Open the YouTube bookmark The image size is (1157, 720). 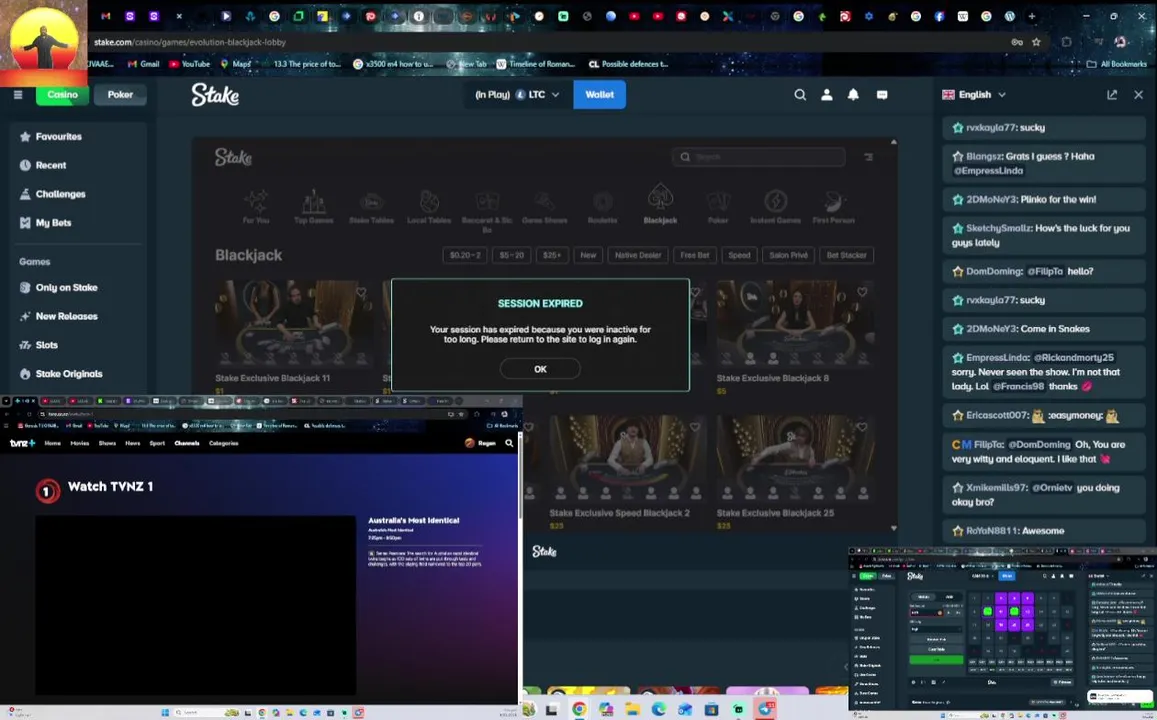tap(190, 64)
